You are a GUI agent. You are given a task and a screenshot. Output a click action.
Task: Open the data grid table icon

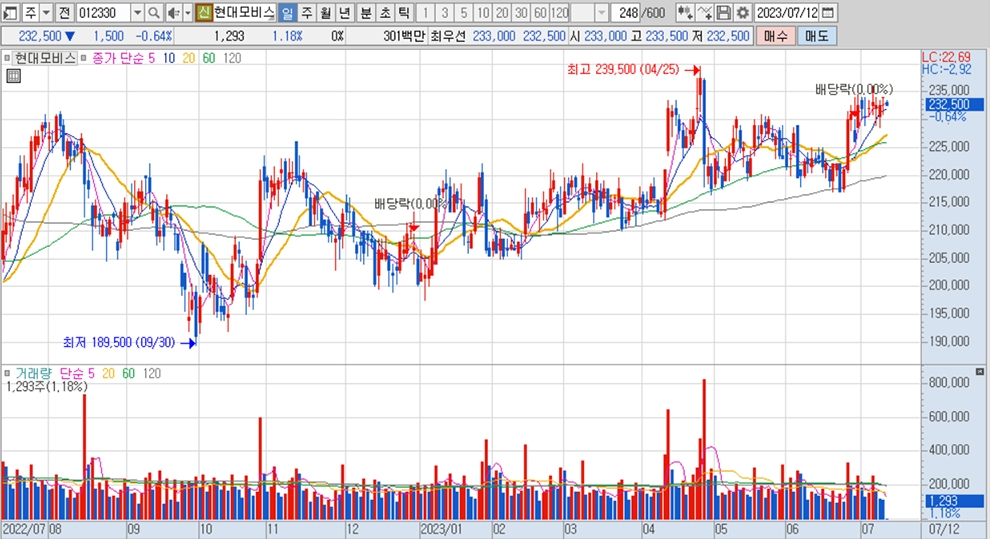click(13, 76)
